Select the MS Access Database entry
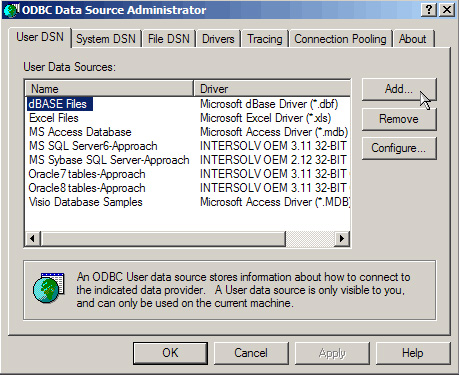Screen dimensions: 459x375 pyautogui.click(x=80, y=132)
